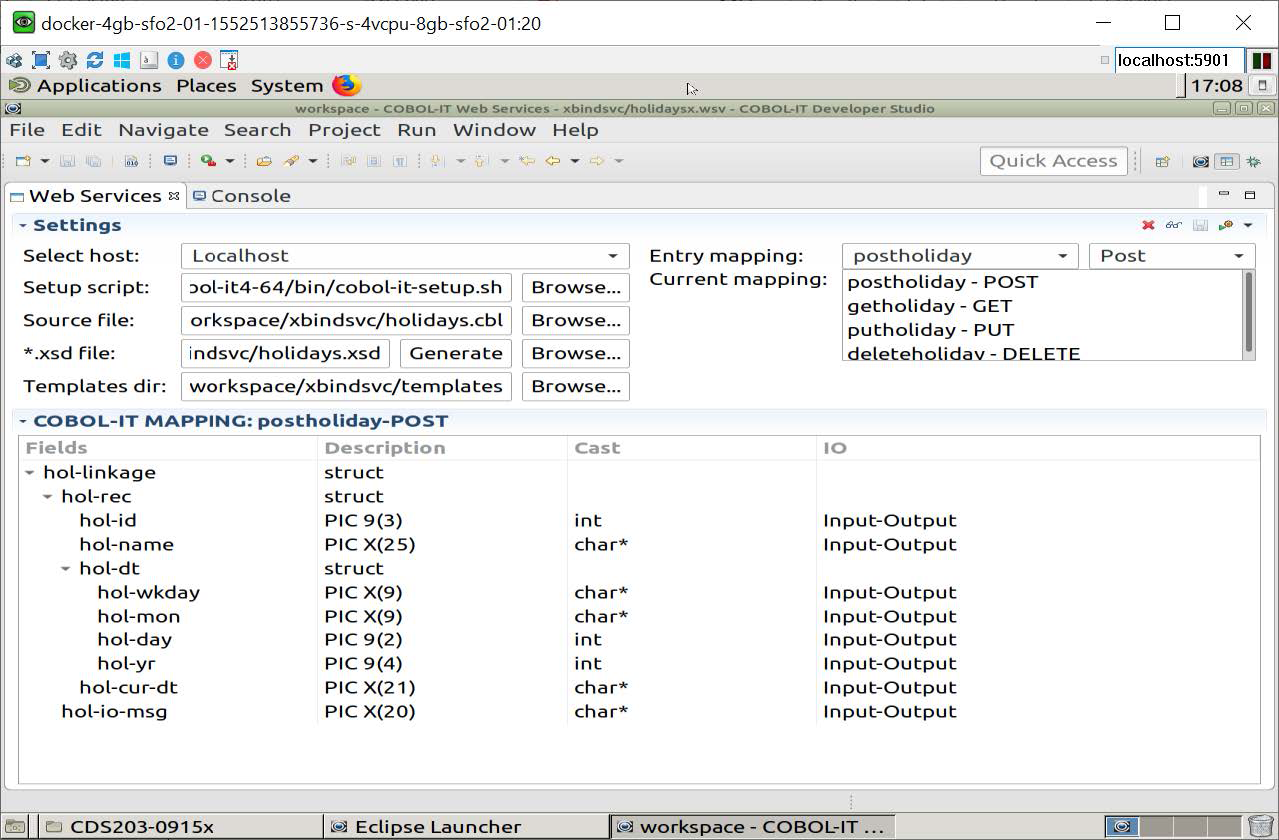The height and width of the screenshot is (840, 1279).
Task: Toggle the Web Services perspective button
Action: [x=1227, y=161]
